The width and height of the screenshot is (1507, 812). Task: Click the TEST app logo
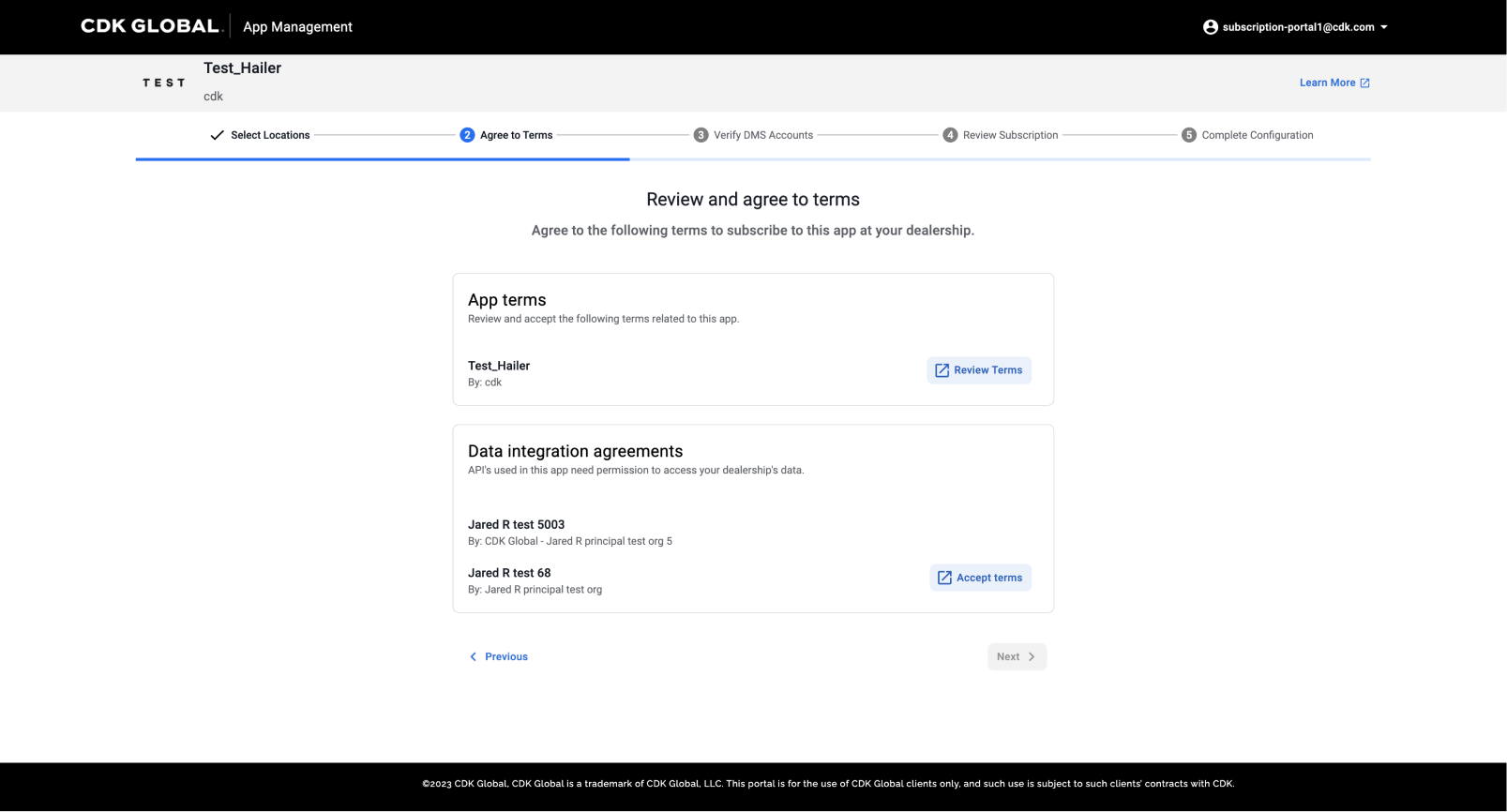point(164,83)
